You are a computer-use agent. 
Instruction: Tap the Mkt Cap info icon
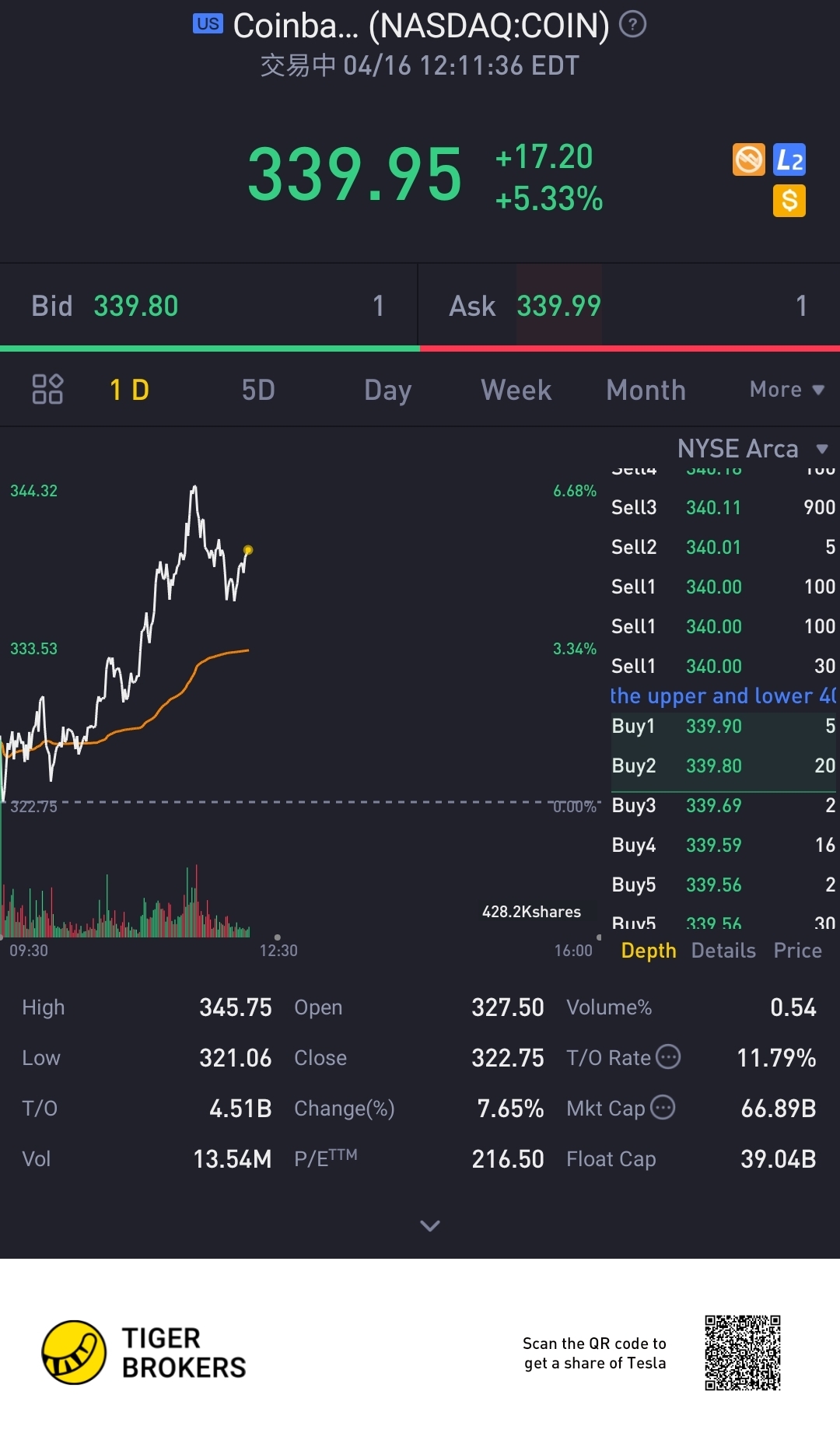coord(663,1107)
